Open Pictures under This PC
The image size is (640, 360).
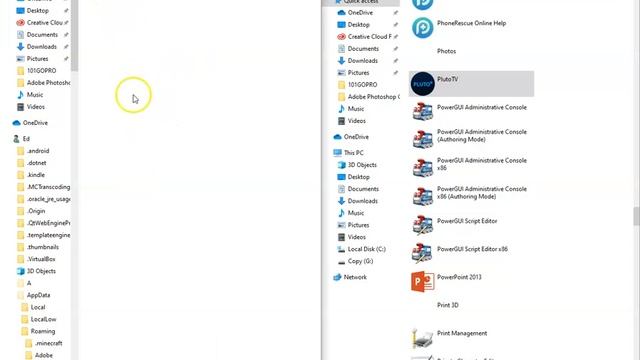point(358,225)
